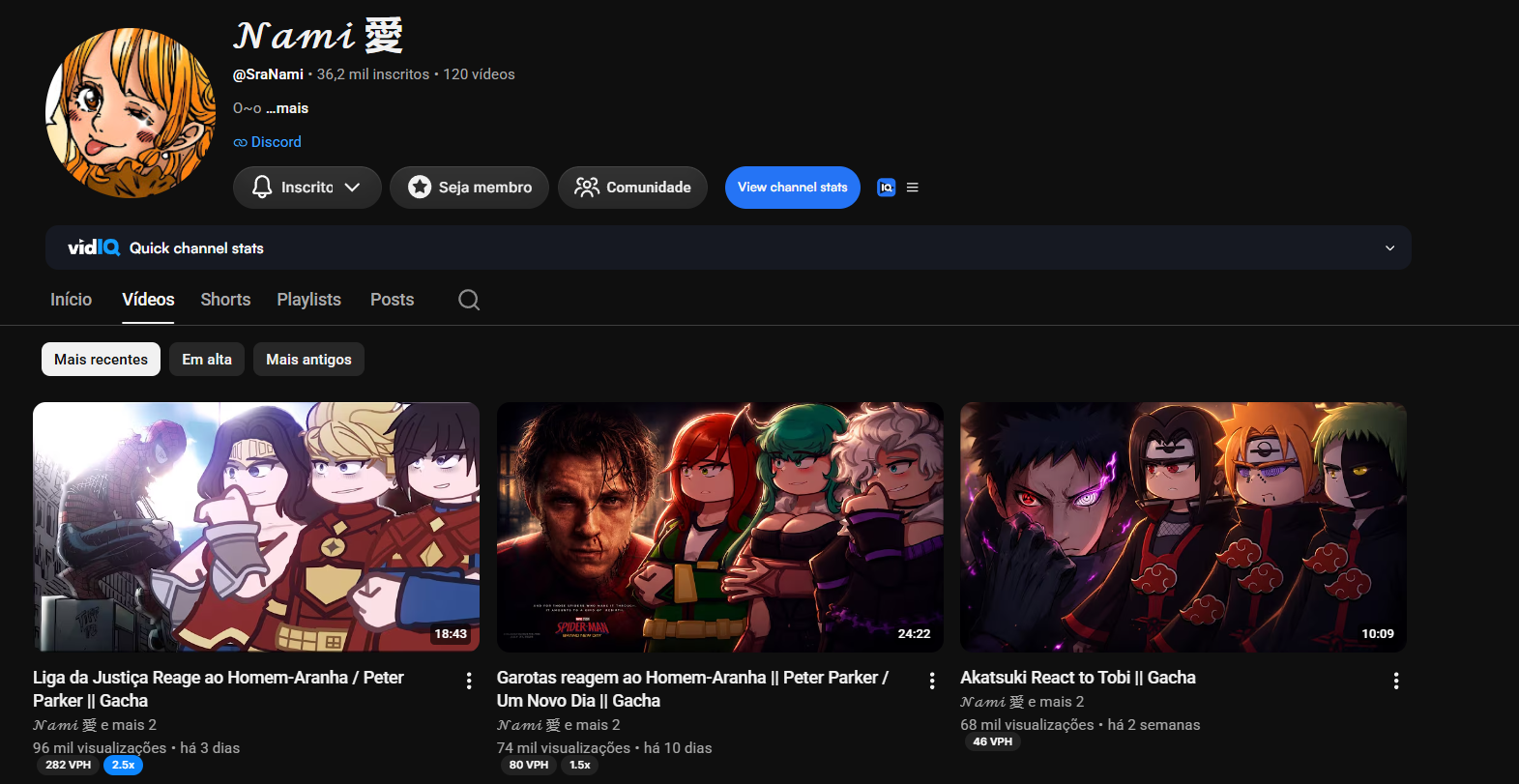Click the 18:43 duration label
The height and width of the screenshot is (784, 1519).
(451, 634)
